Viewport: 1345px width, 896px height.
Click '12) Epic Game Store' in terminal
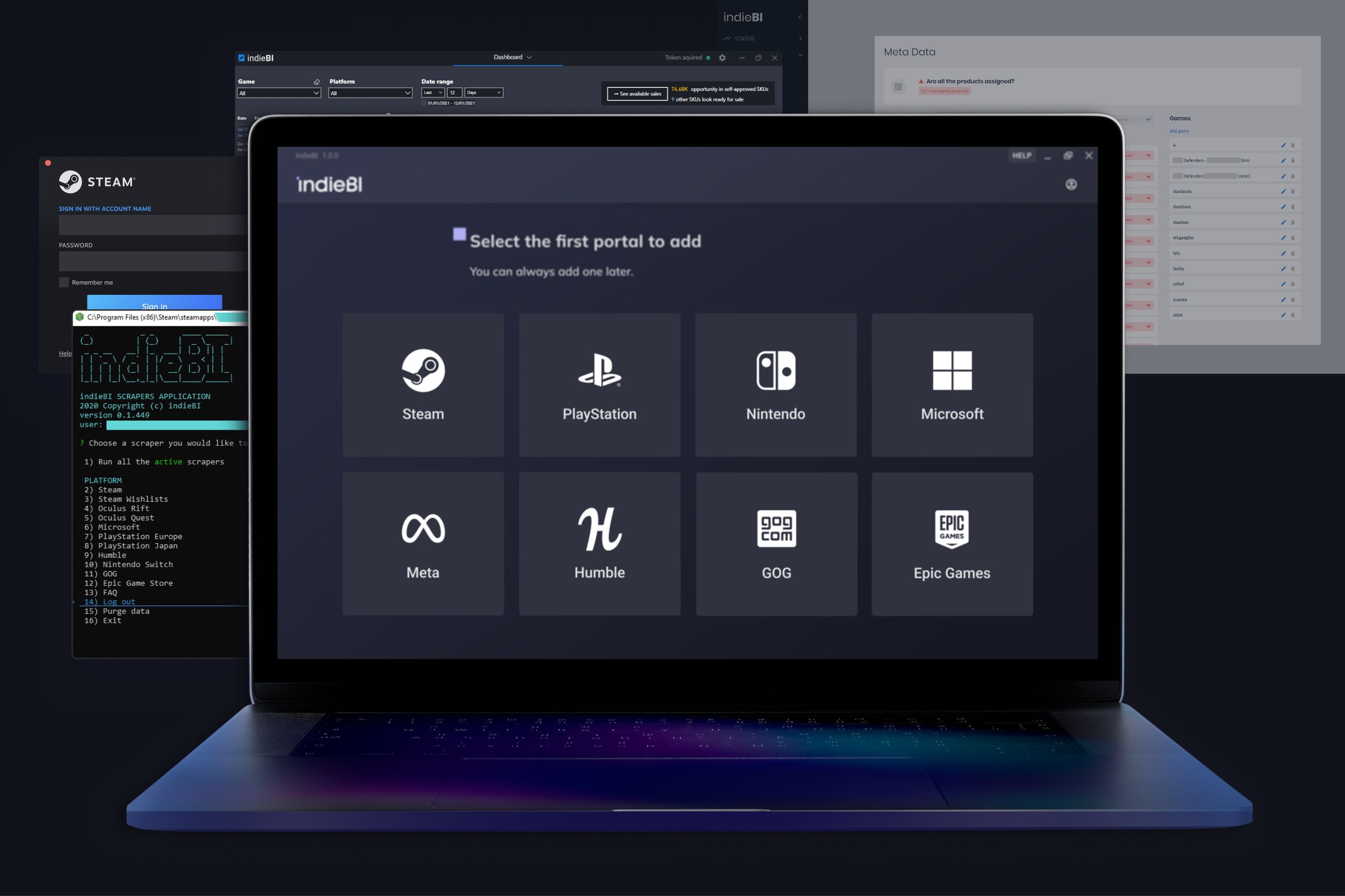[129, 583]
